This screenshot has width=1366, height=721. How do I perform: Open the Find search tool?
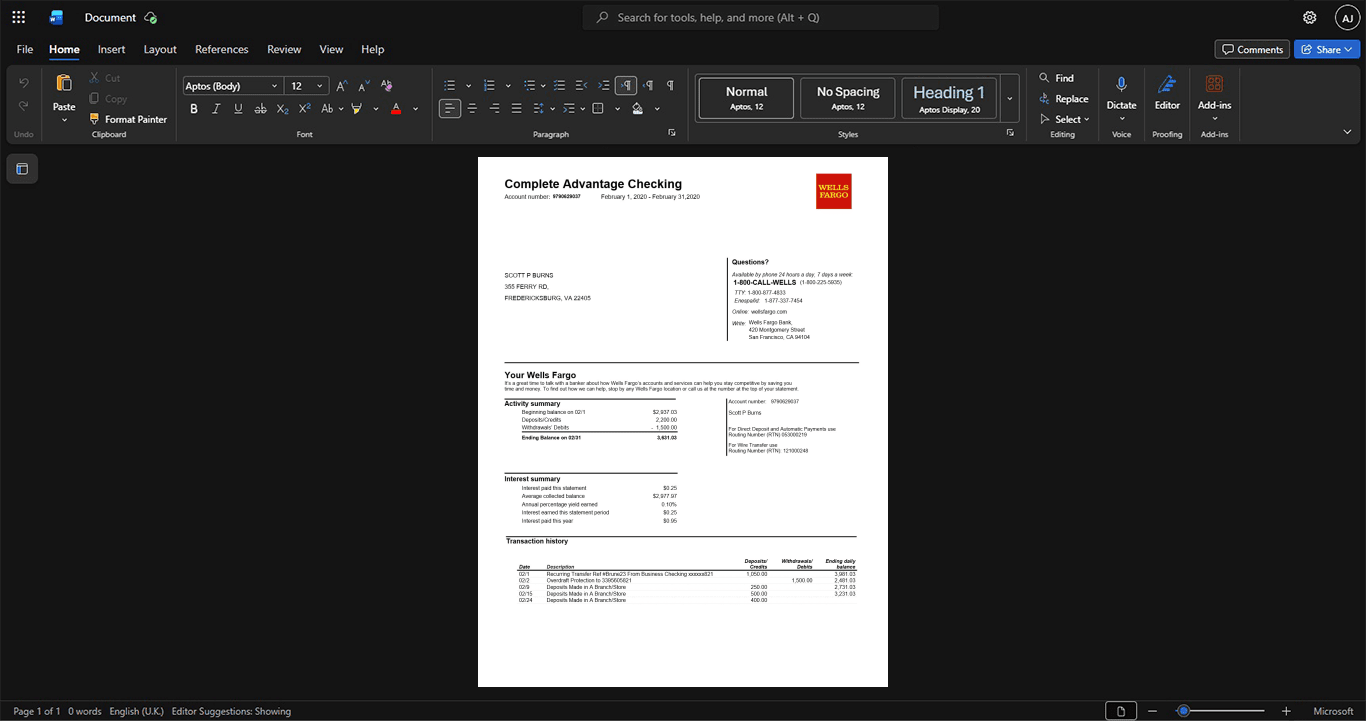pyautogui.click(x=1056, y=78)
